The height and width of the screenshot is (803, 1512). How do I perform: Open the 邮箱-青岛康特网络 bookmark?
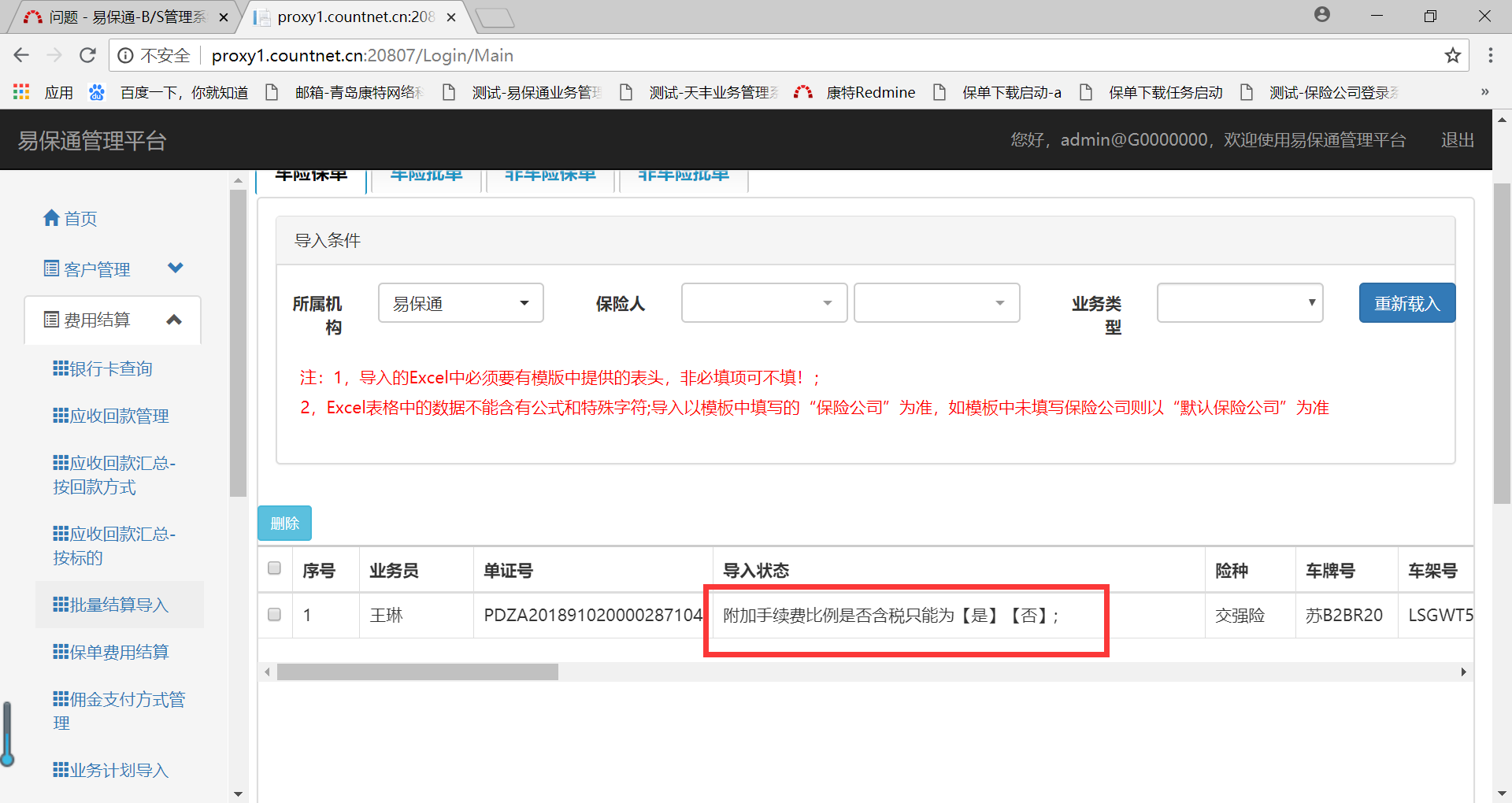click(345, 92)
